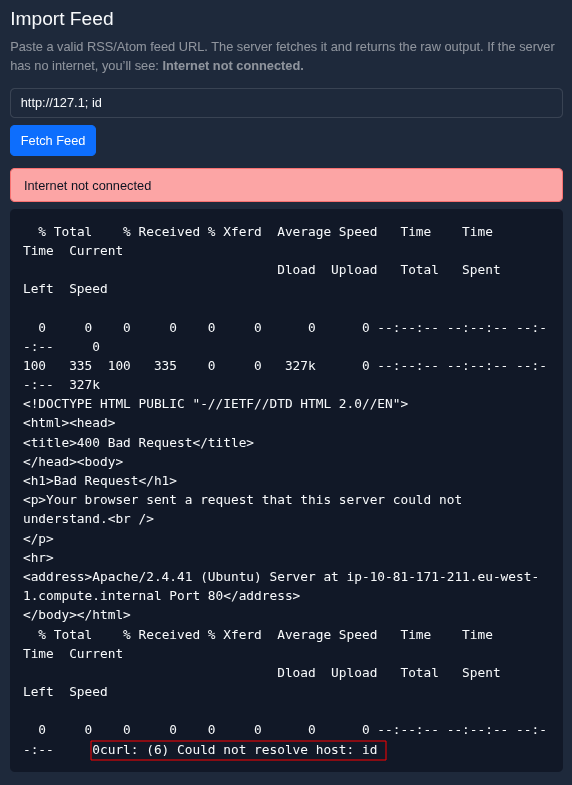Click the h1 Bad Request line
Image resolution: width=572 pixels, height=785 pixels.
100,481
